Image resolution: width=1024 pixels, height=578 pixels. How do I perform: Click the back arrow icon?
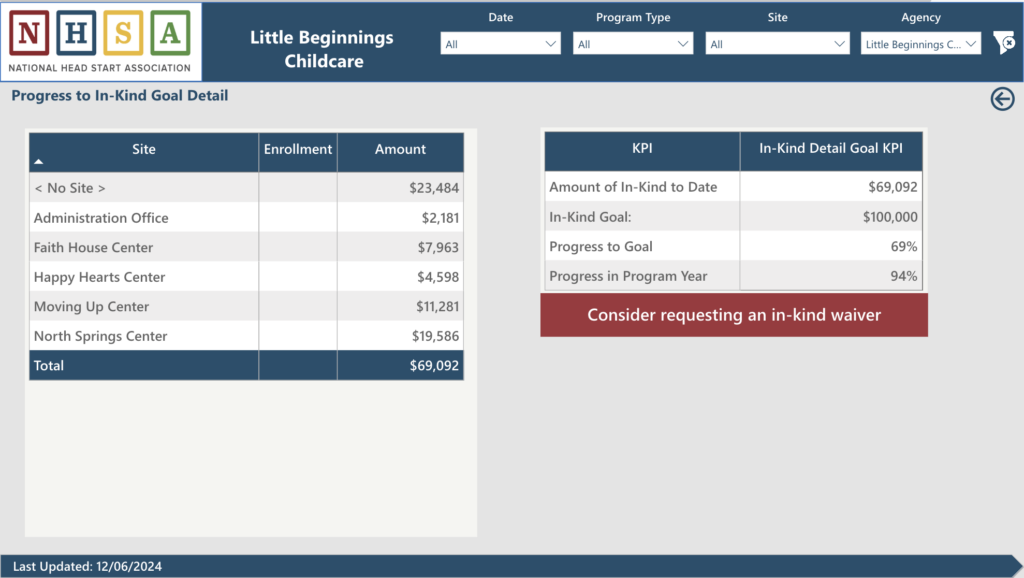pos(1002,98)
